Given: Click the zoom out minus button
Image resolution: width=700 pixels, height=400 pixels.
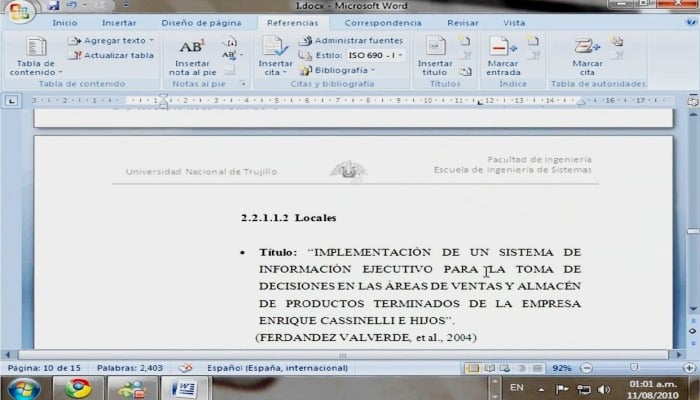Looking at the screenshot, I should point(587,368).
